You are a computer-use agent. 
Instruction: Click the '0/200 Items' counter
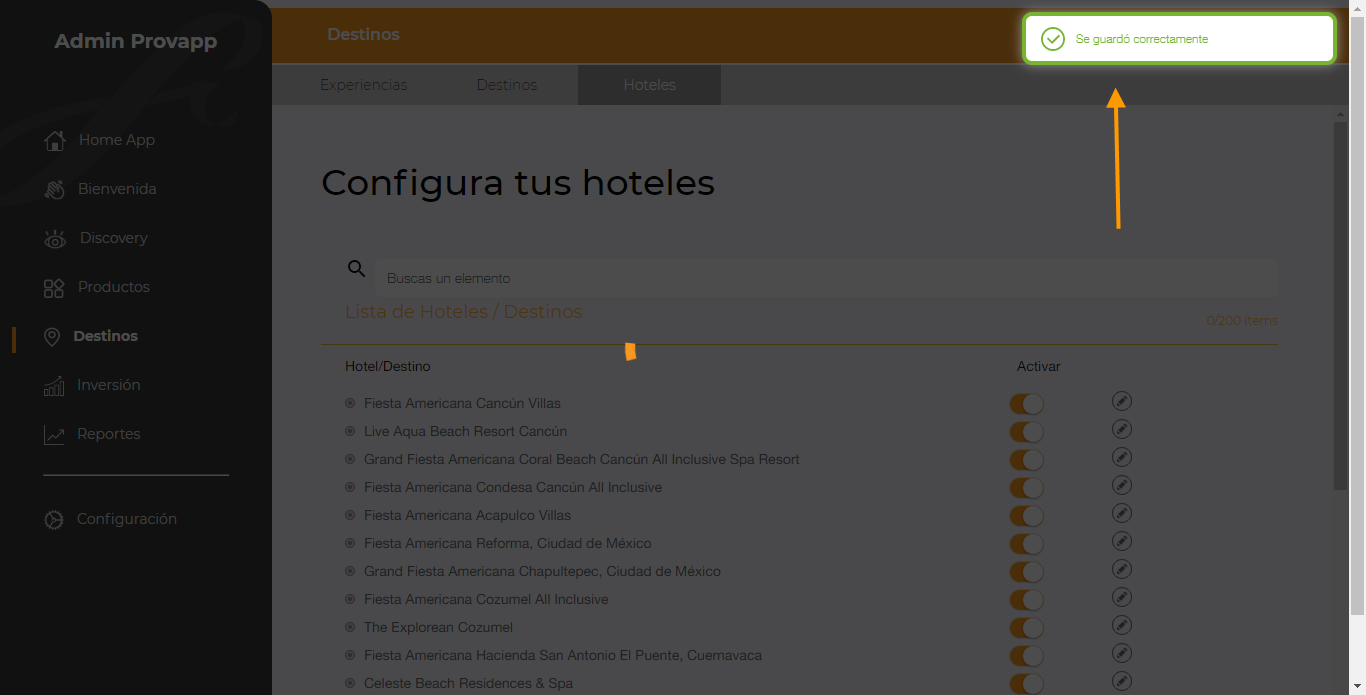(1242, 321)
